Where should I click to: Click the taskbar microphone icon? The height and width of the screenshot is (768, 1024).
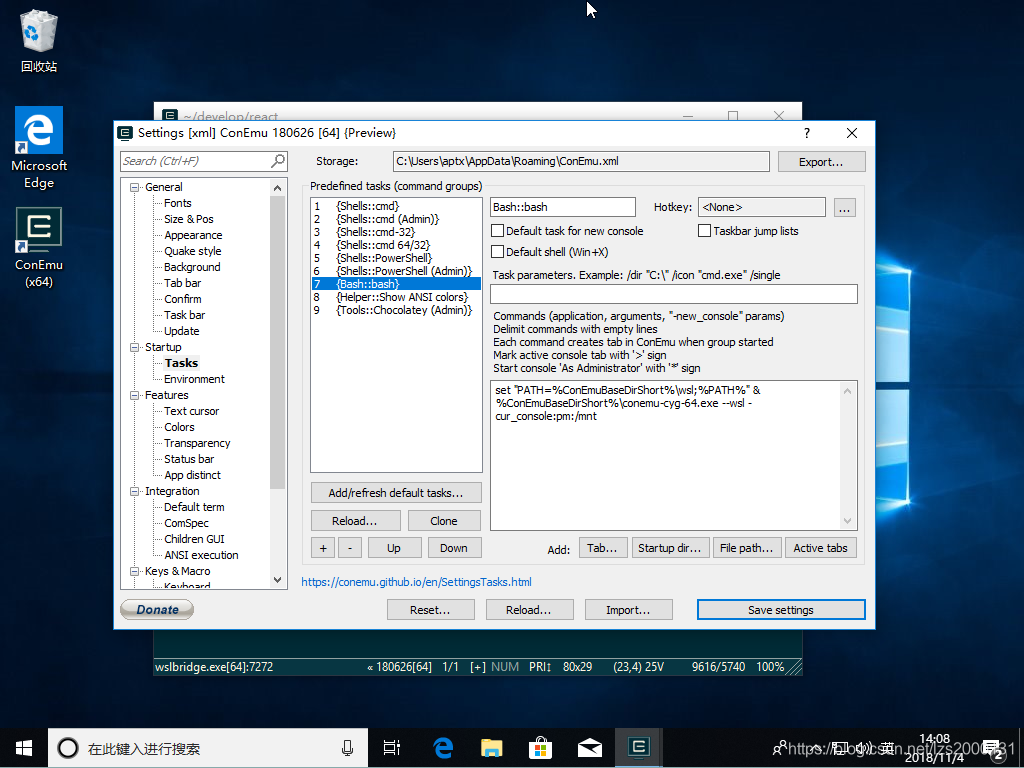347,748
